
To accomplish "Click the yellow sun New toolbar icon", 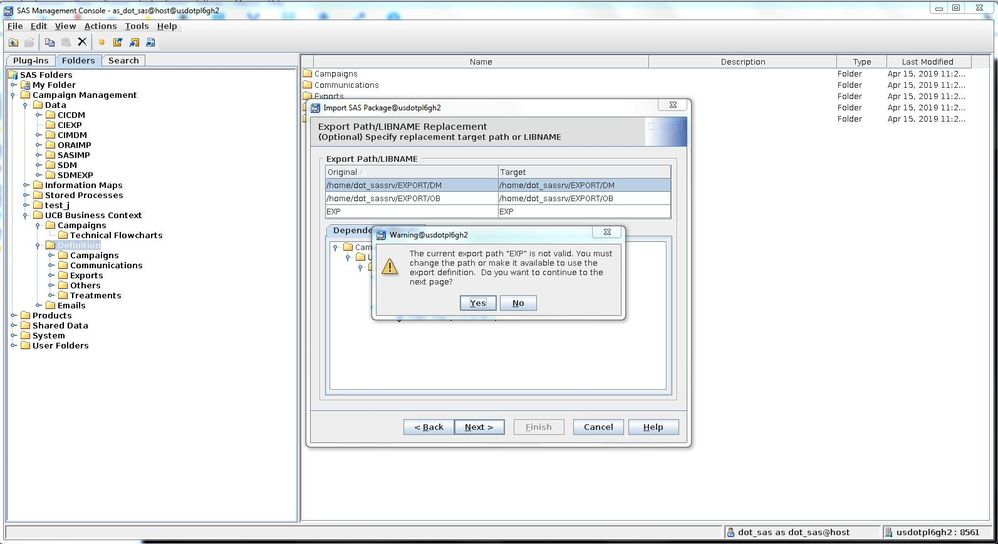I will [101, 43].
